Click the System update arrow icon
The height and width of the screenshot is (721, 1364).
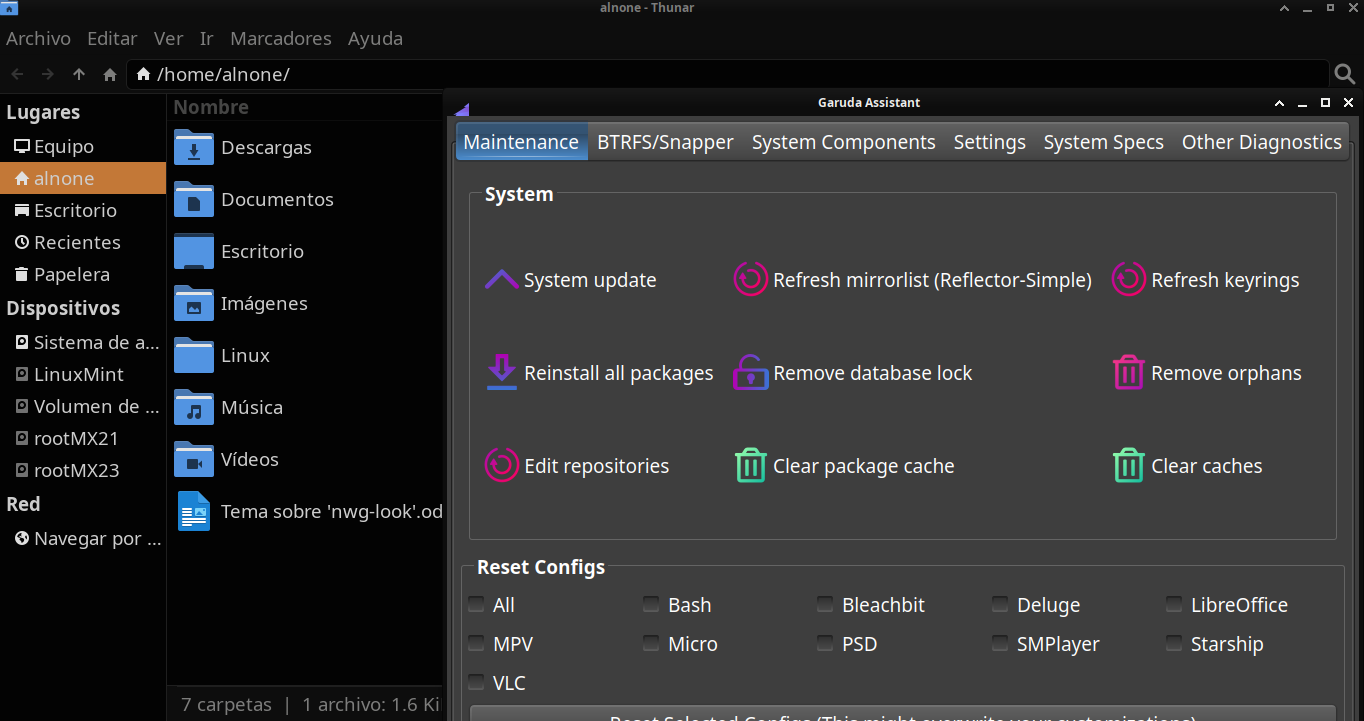pyautogui.click(x=501, y=280)
